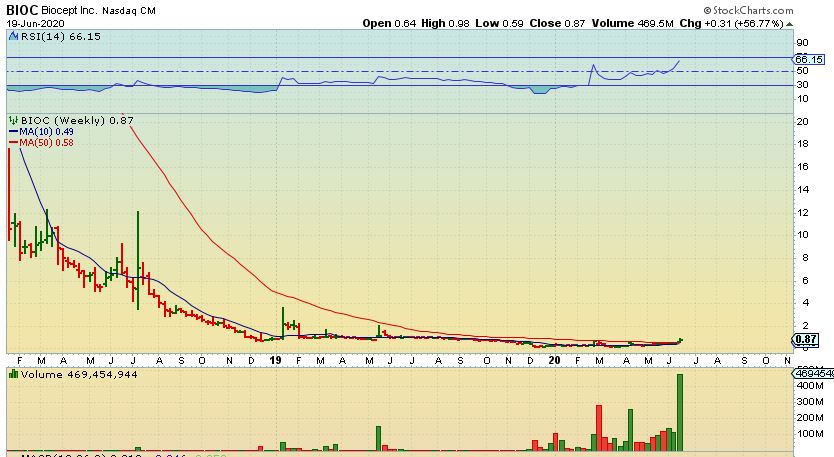Click the 100M mark on the volume axis
Screen dimensions: 834x457
pos(810,434)
